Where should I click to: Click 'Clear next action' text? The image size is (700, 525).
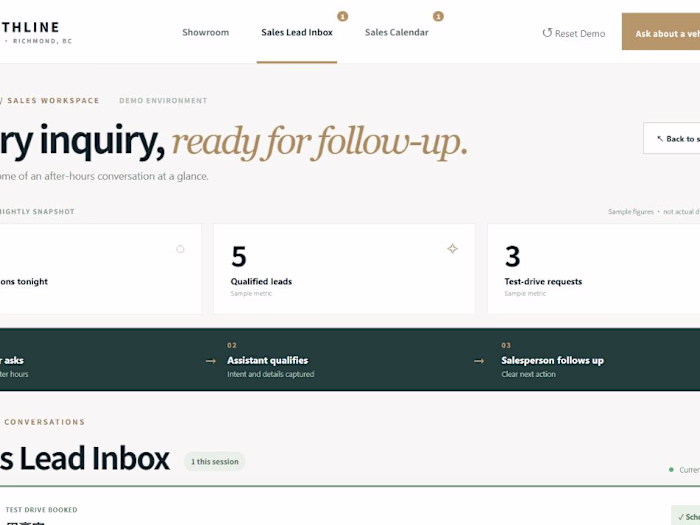528,374
